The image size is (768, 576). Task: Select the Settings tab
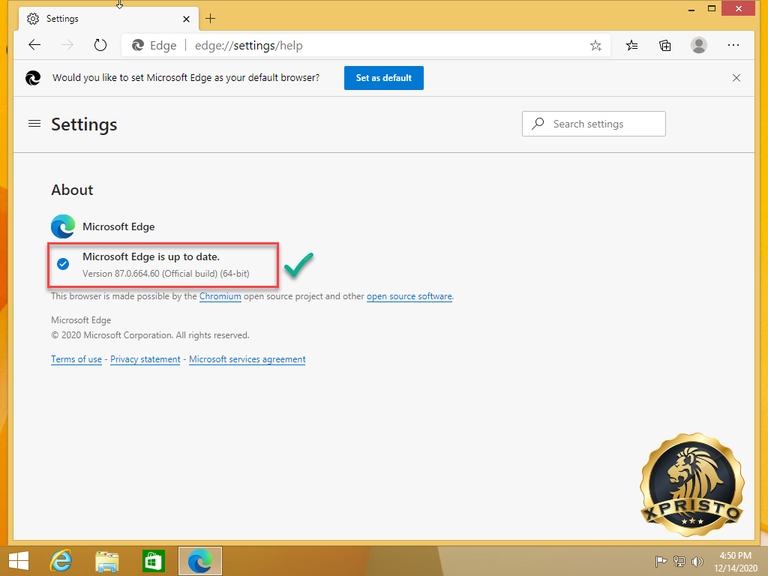109,19
